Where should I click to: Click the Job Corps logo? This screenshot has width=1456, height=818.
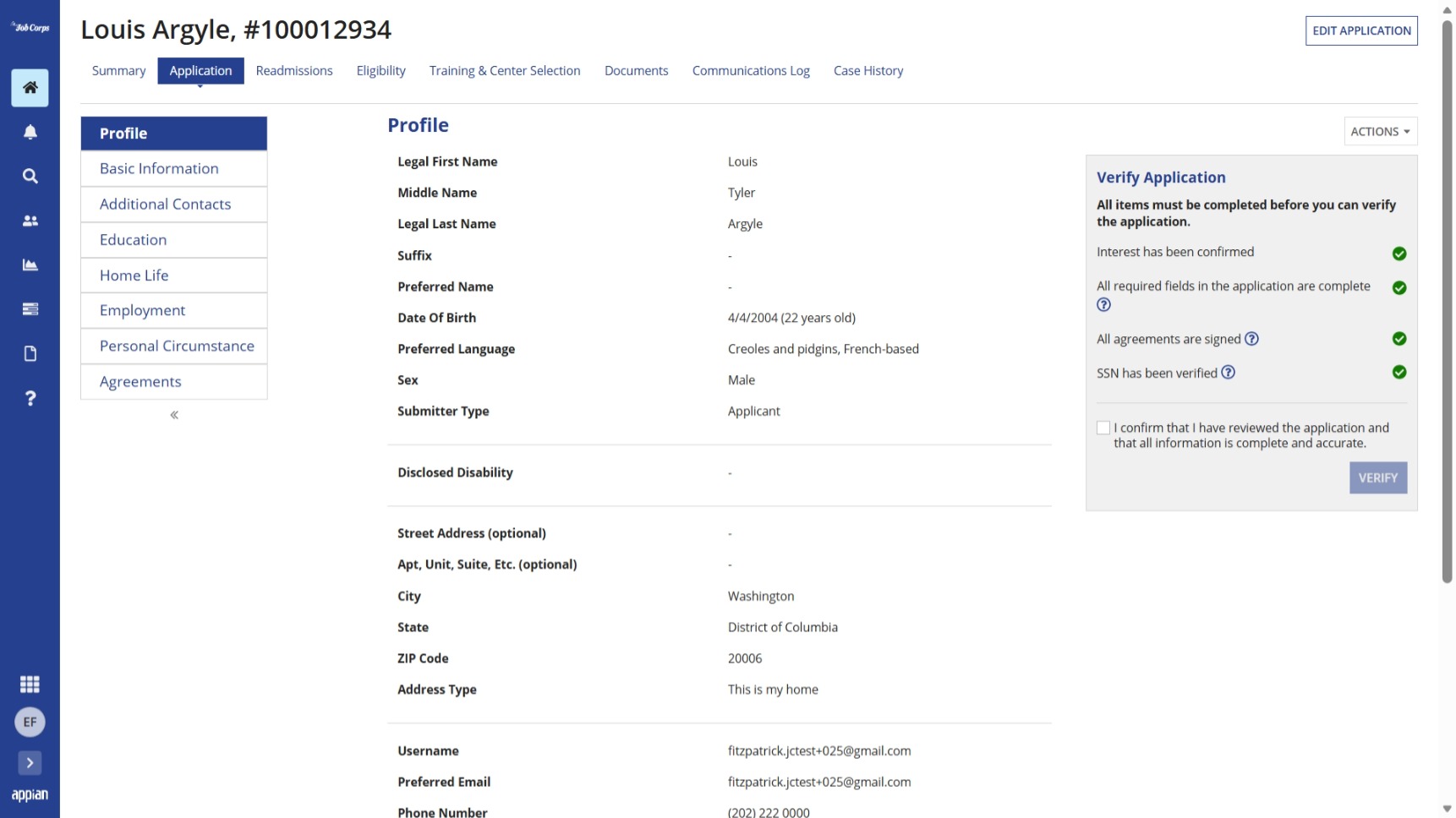[x=30, y=28]
